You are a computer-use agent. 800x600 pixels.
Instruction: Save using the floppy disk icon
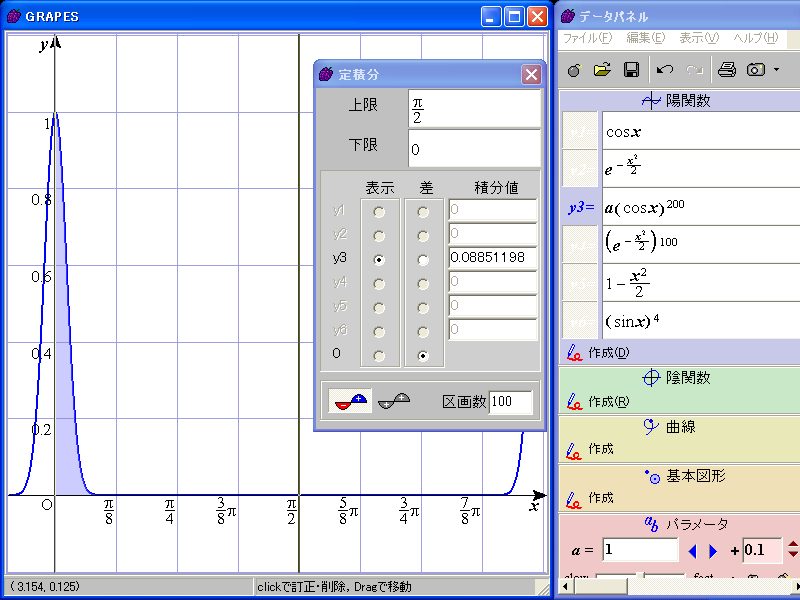tap(631, 70)
